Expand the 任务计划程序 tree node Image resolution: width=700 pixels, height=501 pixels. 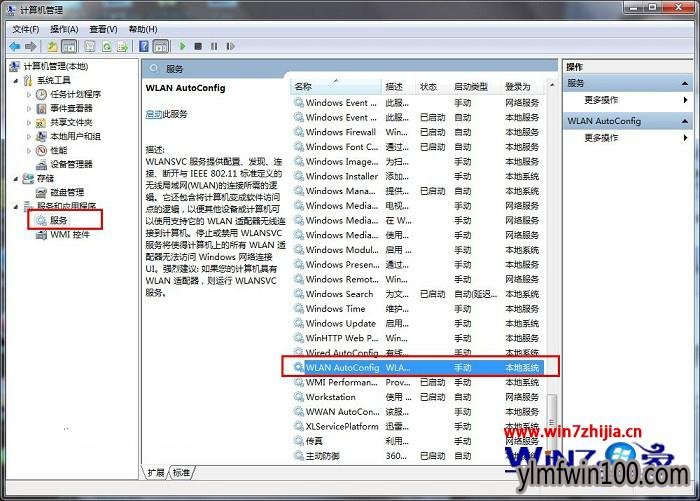[29, 95]
